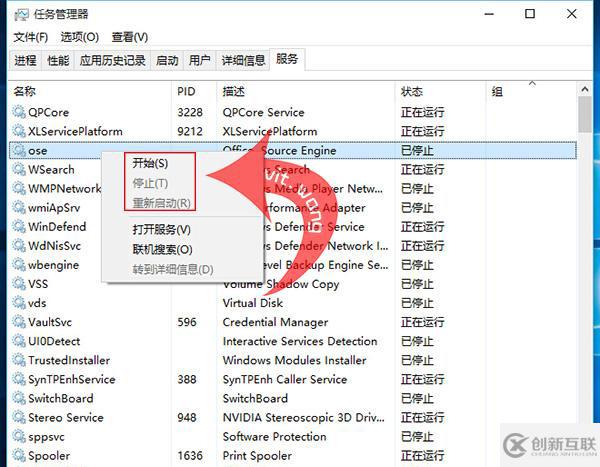Sort by the PID column header
600x467 pixels.
(x=186, y=91)
